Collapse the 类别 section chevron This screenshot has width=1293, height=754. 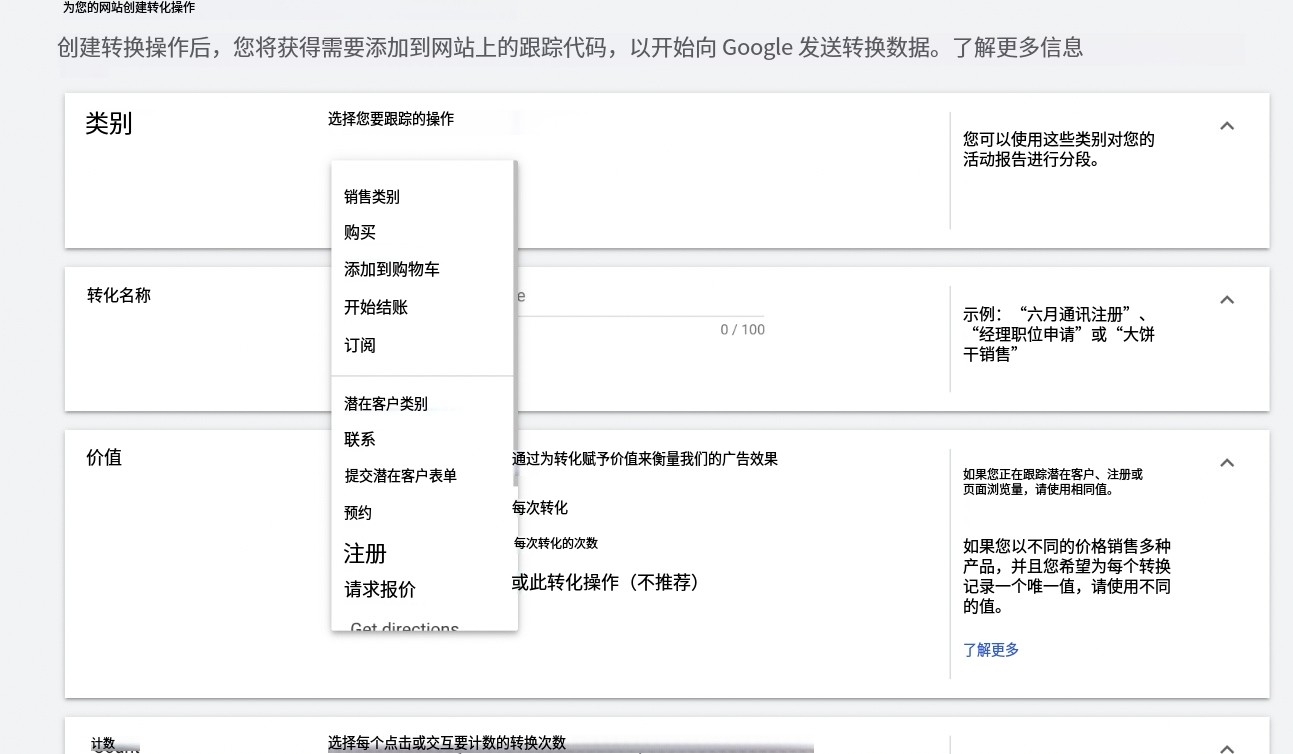pos(1227,126)
